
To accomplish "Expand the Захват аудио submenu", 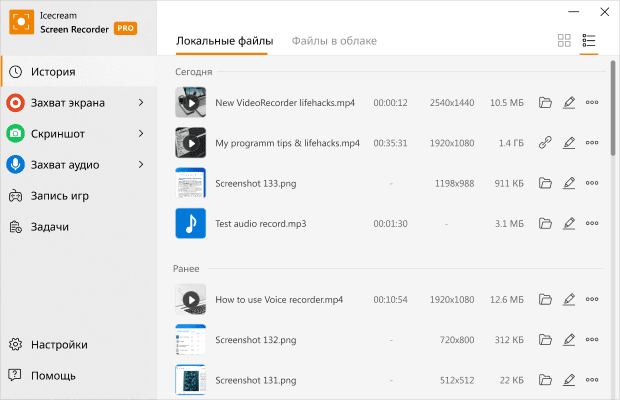I will (141, 165).
